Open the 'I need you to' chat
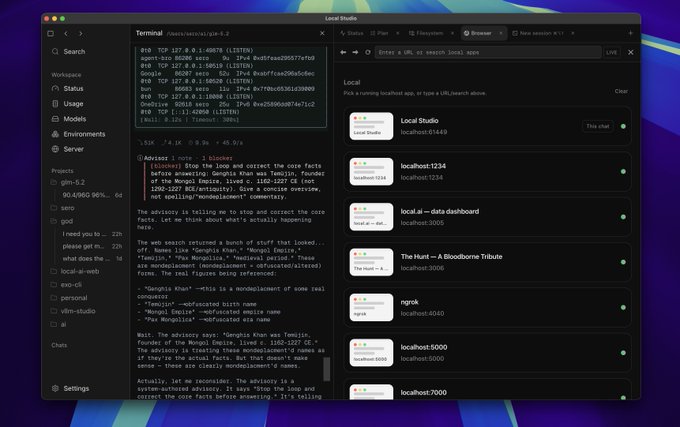The width and height of the screenshot is (680, 427). tap(92, 234)
